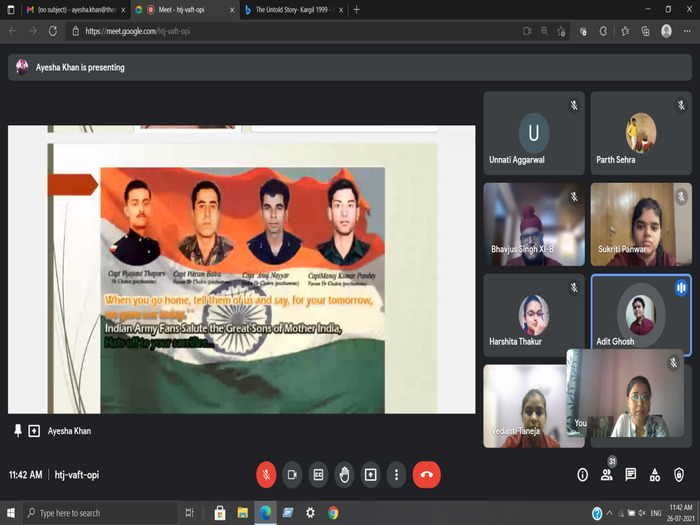Image resolution: width=700 pixels, height=525 pixels.
Task: Open the activities shapes icon
Action: click(x=655, y=475)
